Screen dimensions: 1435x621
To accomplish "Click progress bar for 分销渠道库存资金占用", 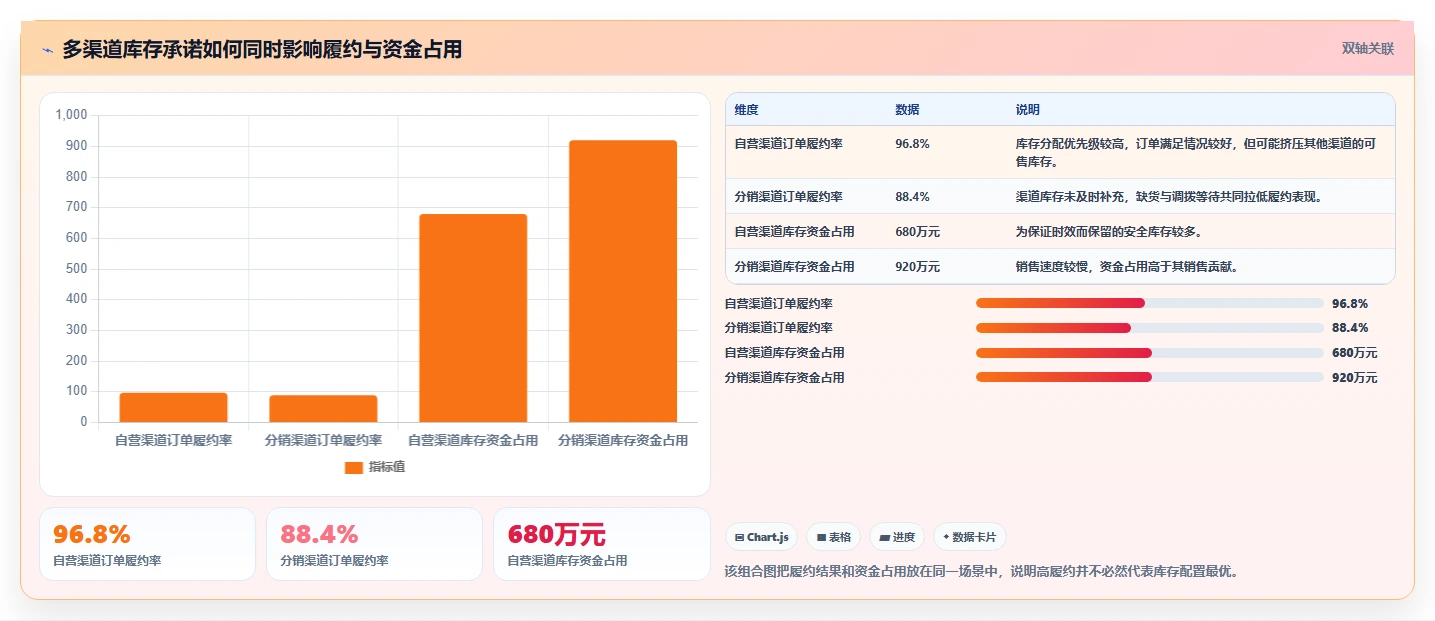I will coord(1149,377).
